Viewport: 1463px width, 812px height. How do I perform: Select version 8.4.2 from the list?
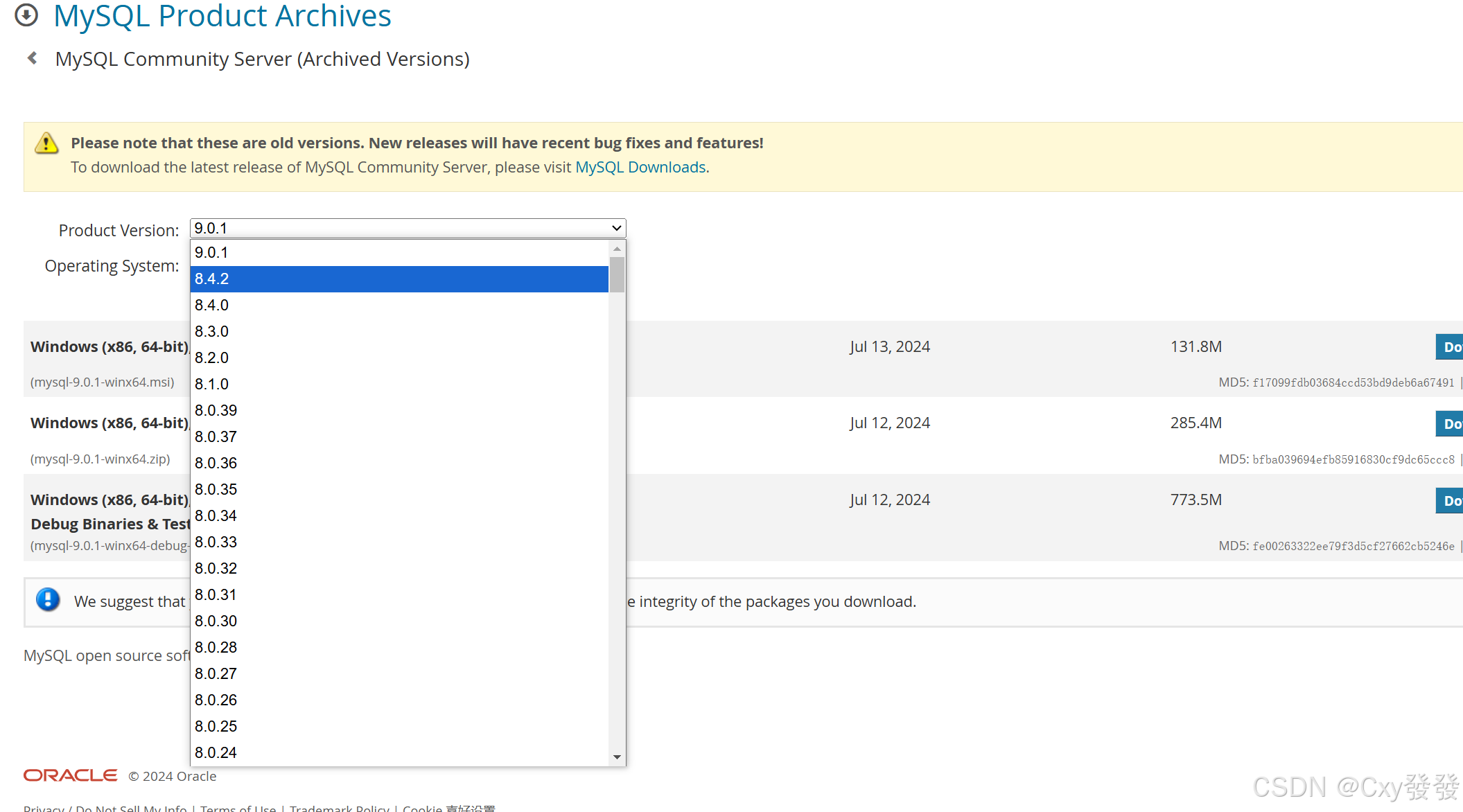399,279
